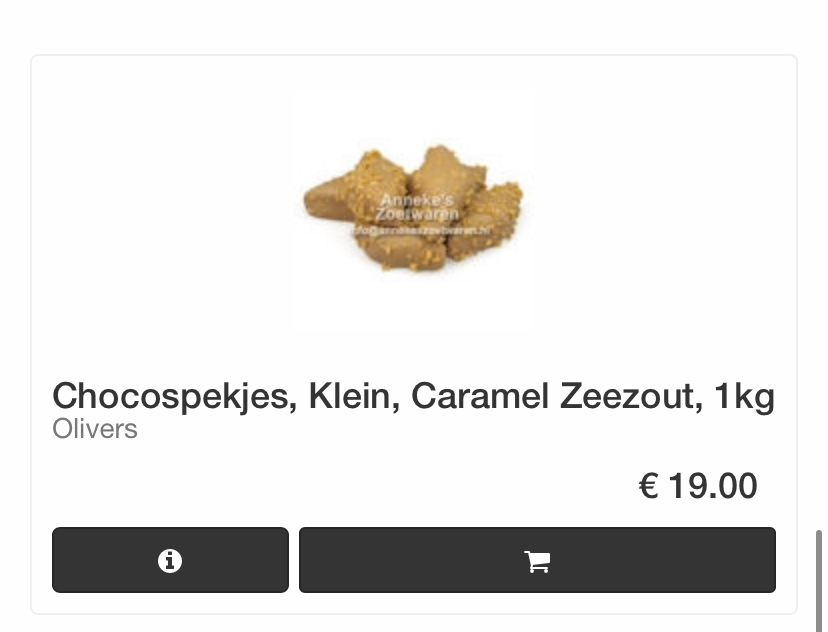
Task: Put the 1kg Chocospekjes in the basket
Action: (537, 560)
